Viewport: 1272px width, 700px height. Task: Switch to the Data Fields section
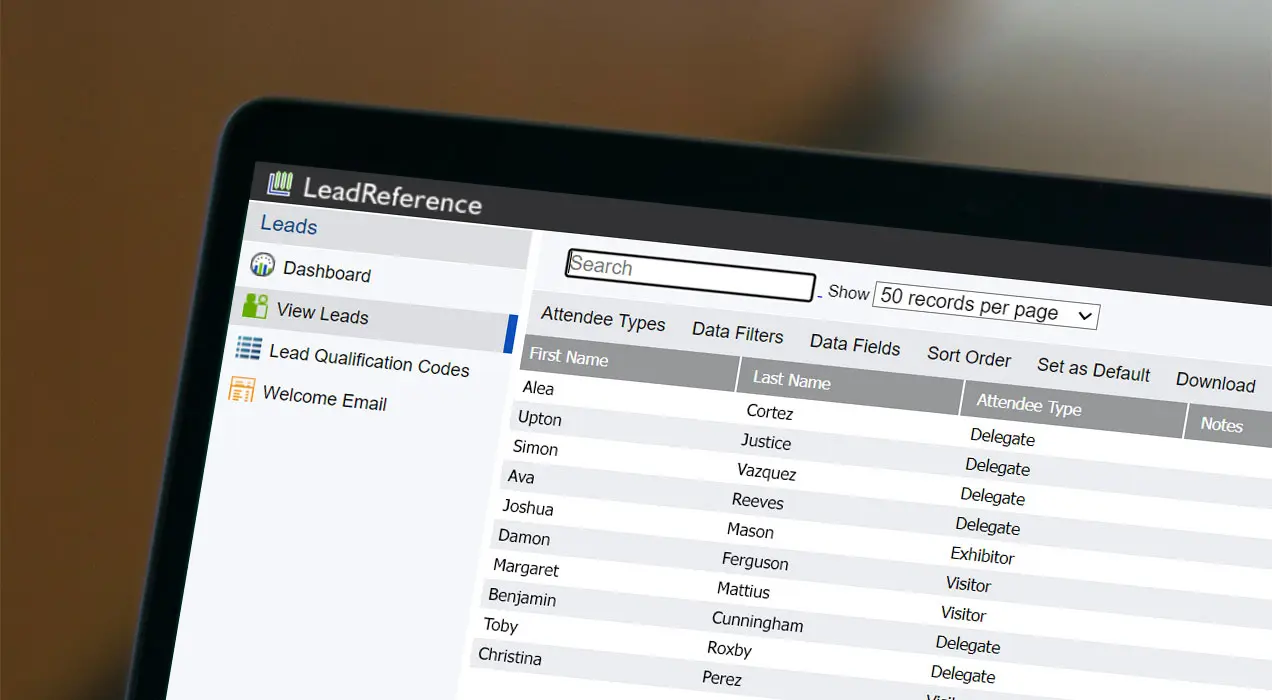[x=855, y=346]
